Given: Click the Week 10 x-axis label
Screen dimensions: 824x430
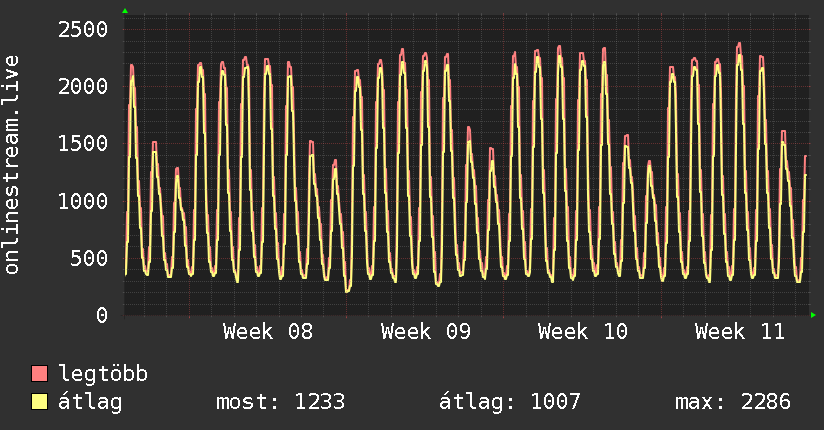Looking at the screenshot, I should coord(583,332).
